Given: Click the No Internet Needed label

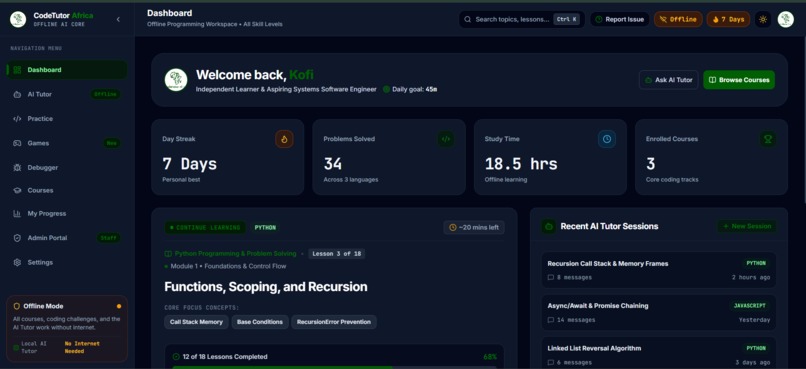Looking at the screenshot, I should (82, 347).
